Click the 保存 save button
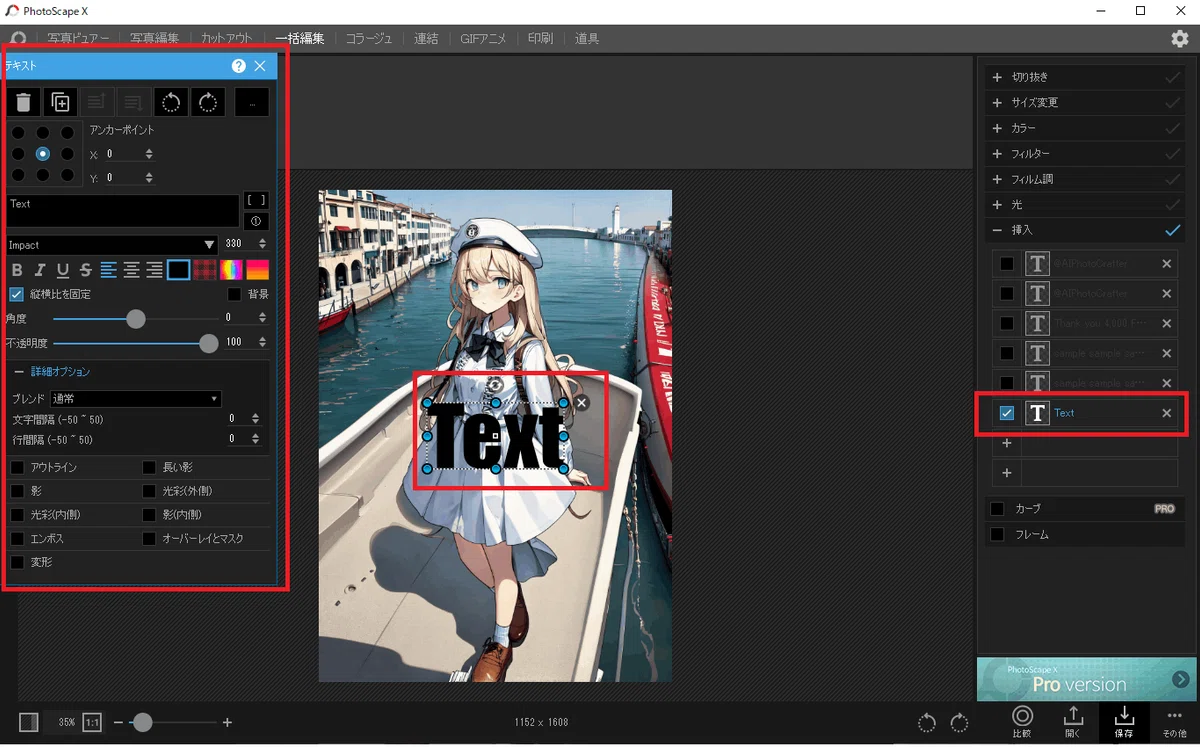Screen dimensions: 1200x747 pyautogui.click(x=1124, y=721)
